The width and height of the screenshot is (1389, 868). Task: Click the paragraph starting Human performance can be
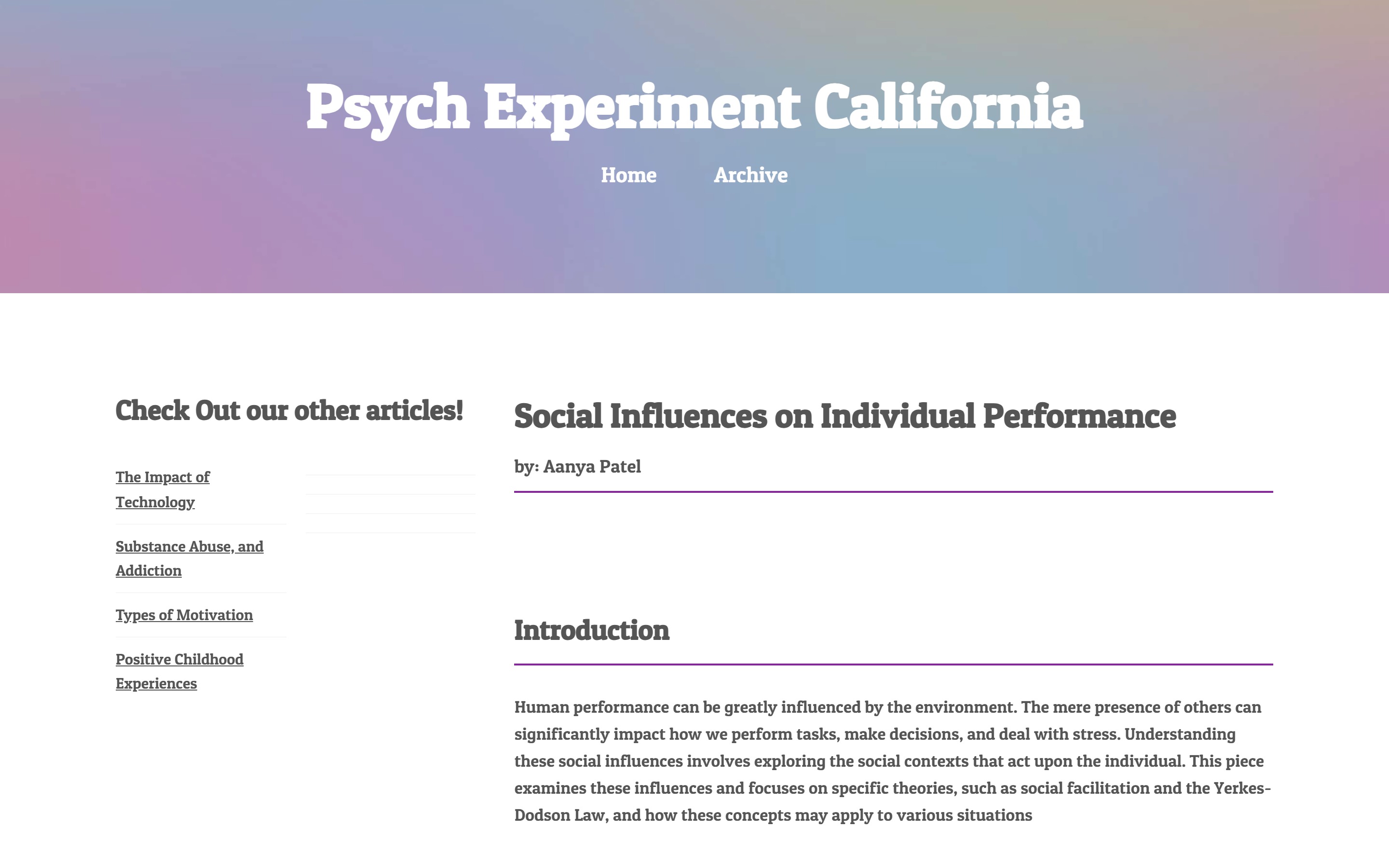pos(893,760)
